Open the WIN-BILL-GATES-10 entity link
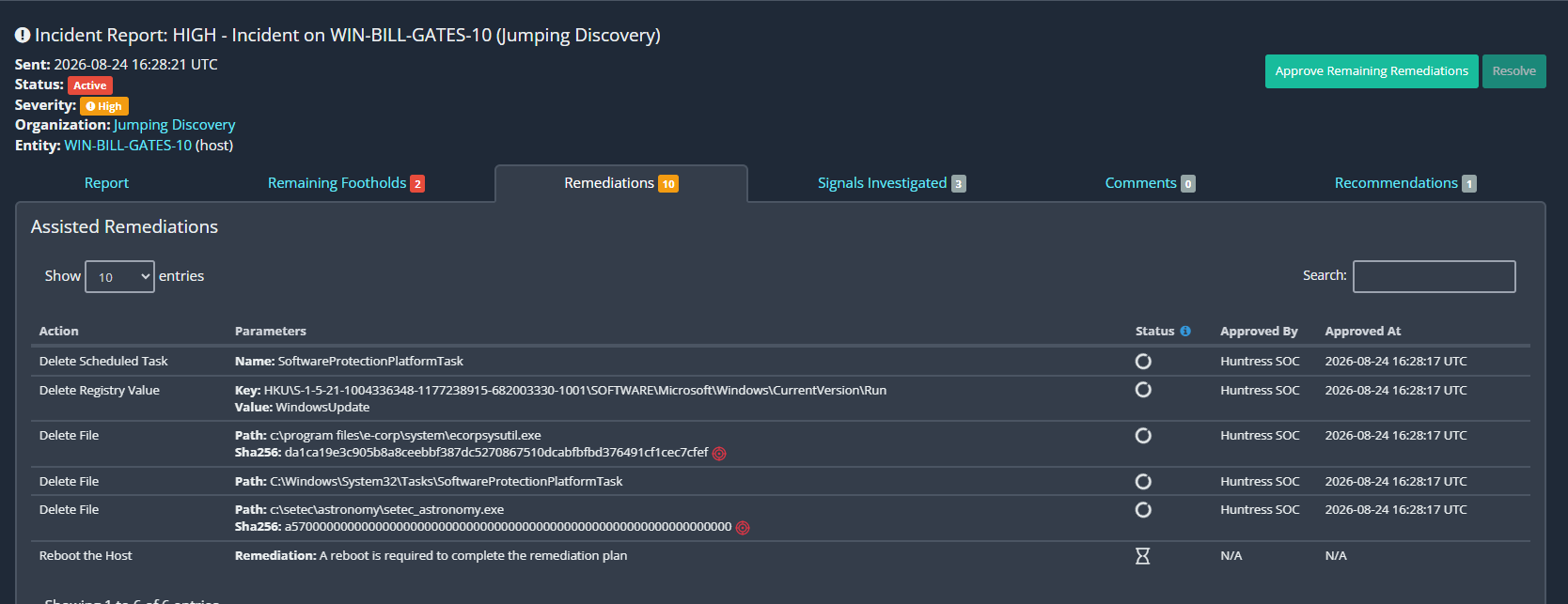This screenshot has height=604, width=1568. point(128,146)
